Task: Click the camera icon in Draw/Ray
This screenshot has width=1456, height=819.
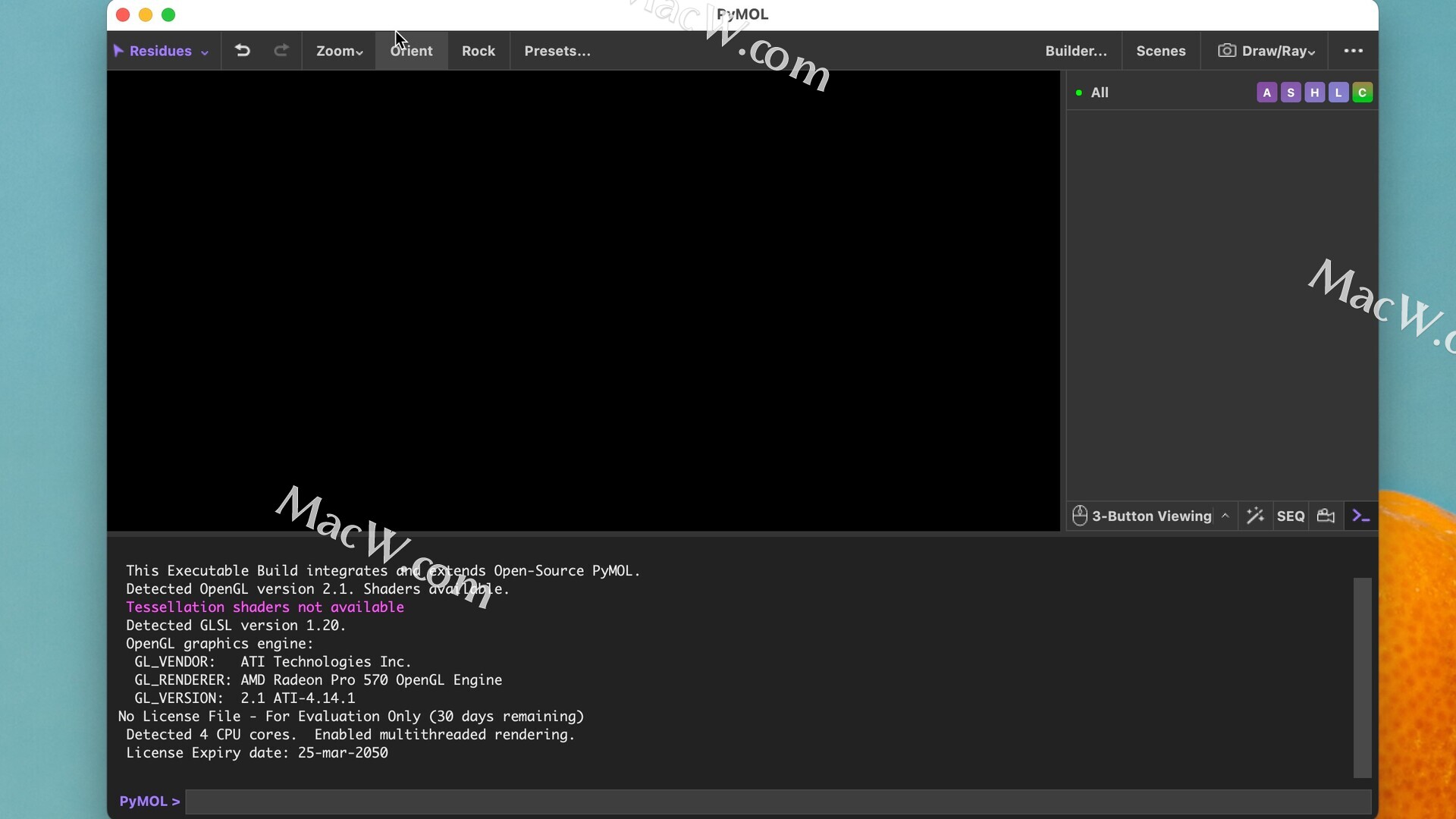Action: point(1226,50)
